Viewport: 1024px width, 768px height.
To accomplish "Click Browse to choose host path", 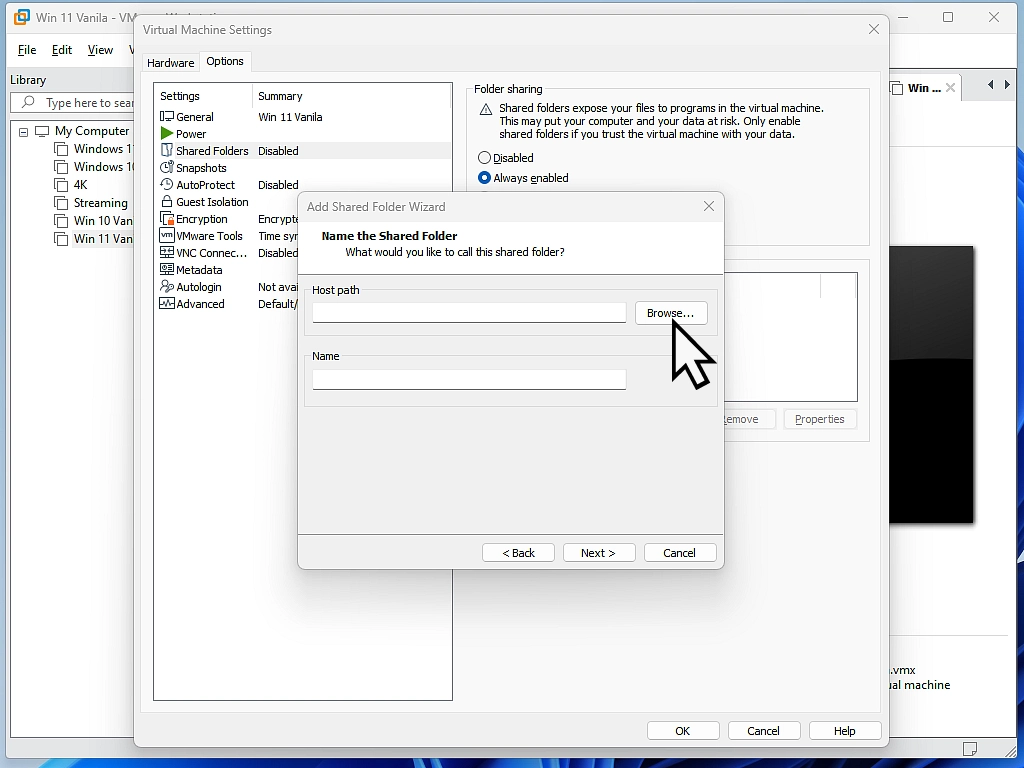I will 671,313.
